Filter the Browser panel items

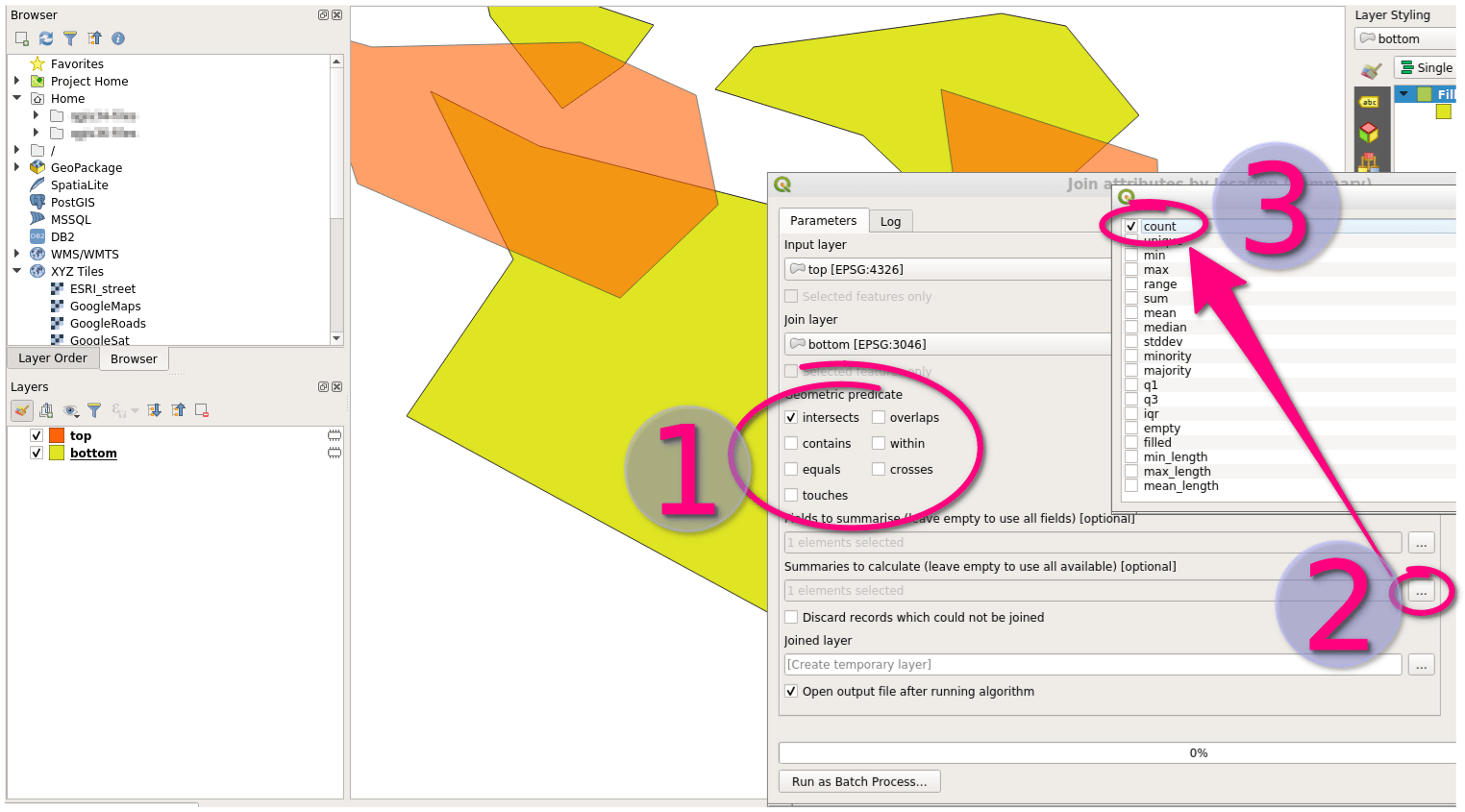point(71,38)
